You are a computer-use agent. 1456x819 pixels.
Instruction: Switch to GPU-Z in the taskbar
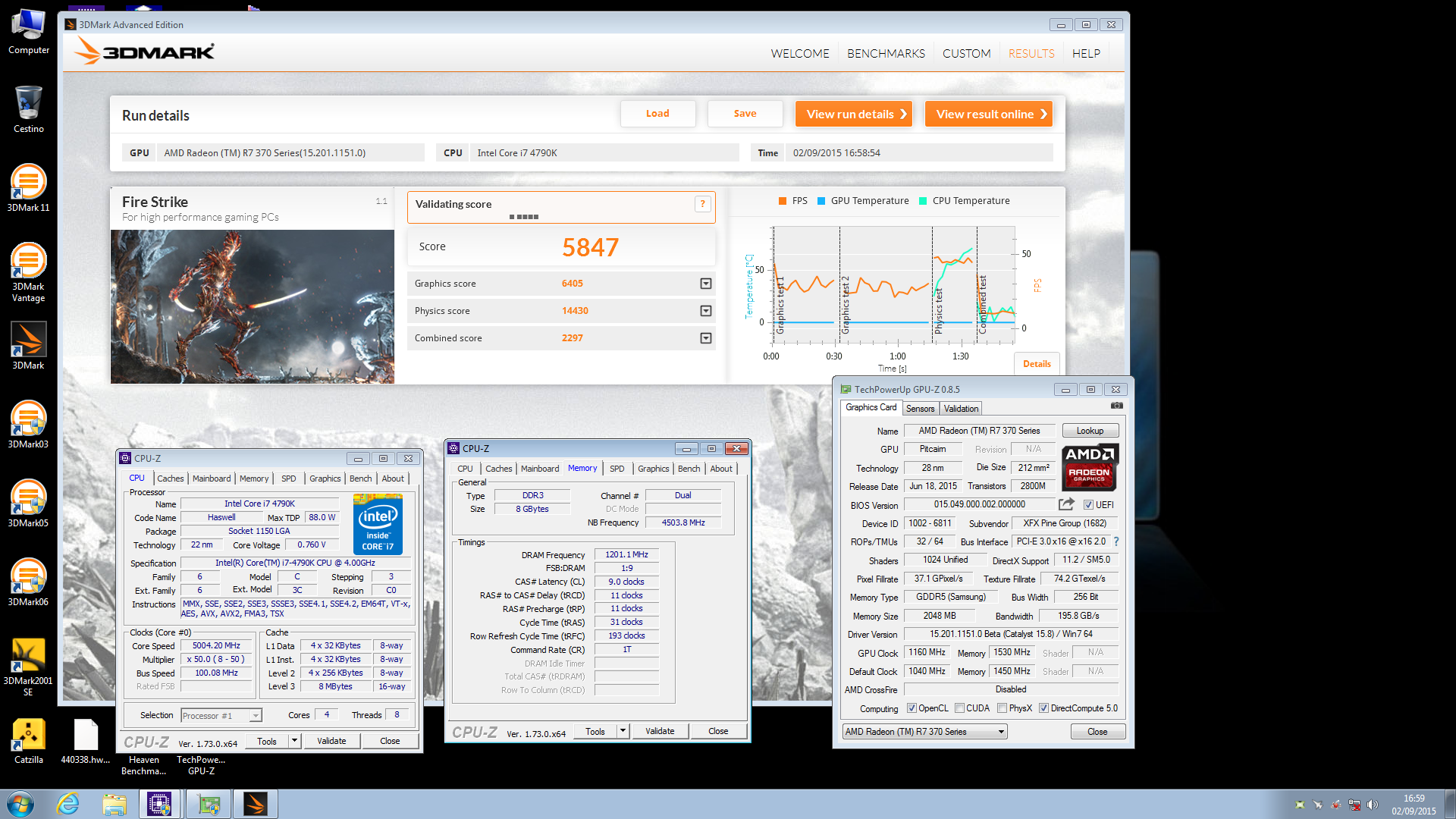click(x=209, y=804)
